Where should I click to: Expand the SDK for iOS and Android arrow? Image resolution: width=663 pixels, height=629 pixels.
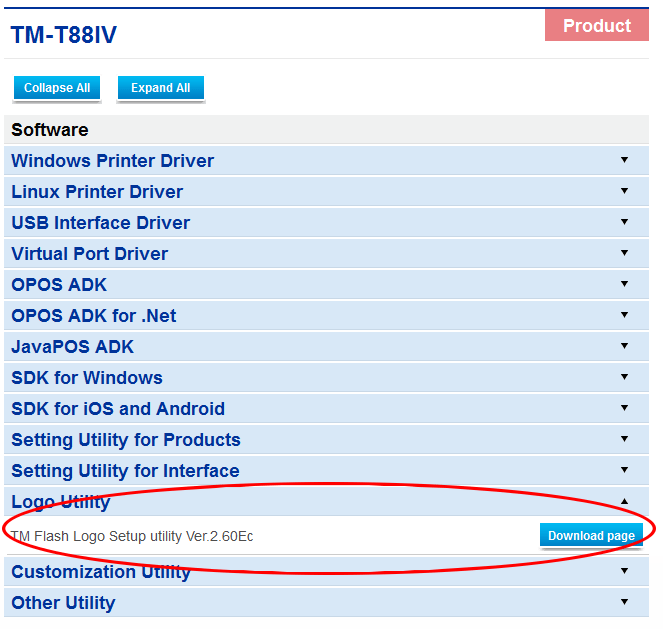click(x=624, y=407)
